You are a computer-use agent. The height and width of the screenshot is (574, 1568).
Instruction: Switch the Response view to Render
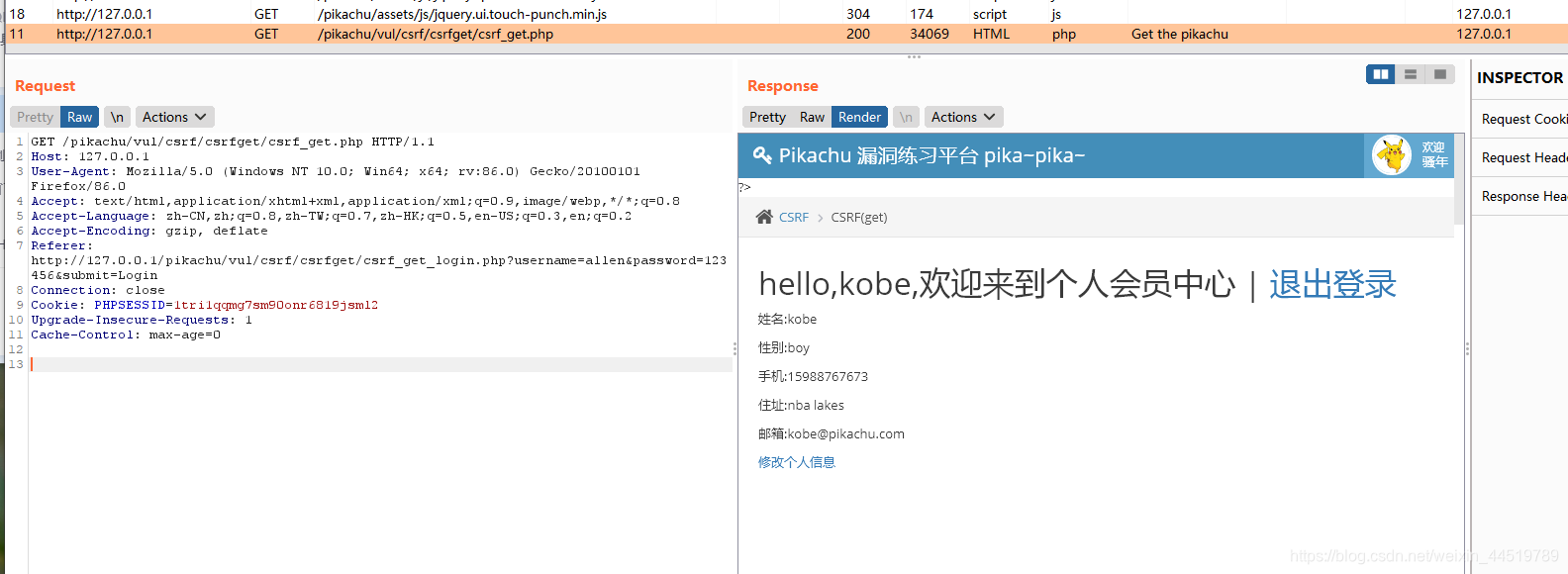(x=859, y=117)
